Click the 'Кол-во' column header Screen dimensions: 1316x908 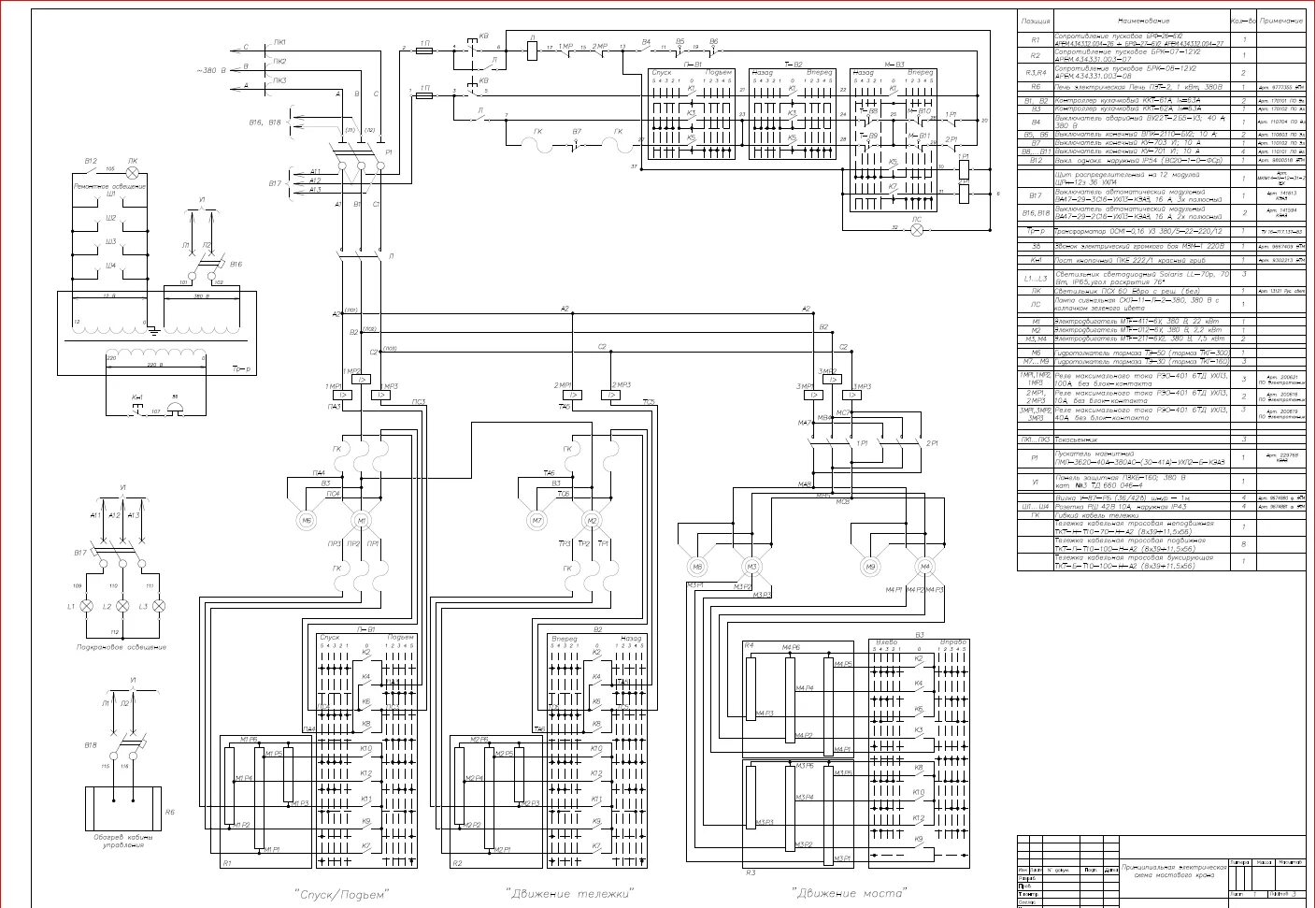1244,21
